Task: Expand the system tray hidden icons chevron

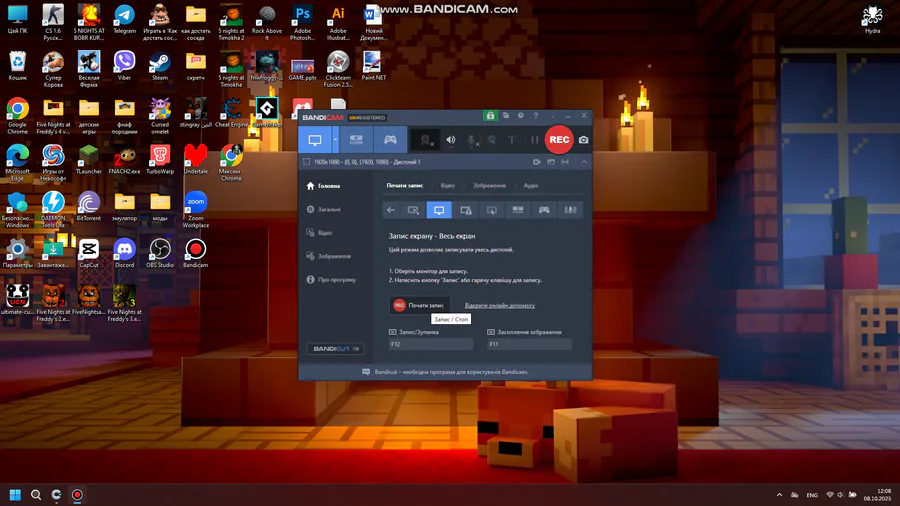Action: pyautogui.click(x=779, y=495)
